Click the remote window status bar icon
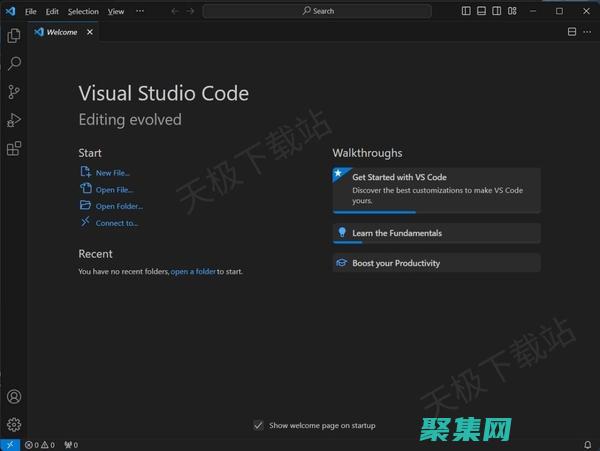600x451 pixels. 9,444
